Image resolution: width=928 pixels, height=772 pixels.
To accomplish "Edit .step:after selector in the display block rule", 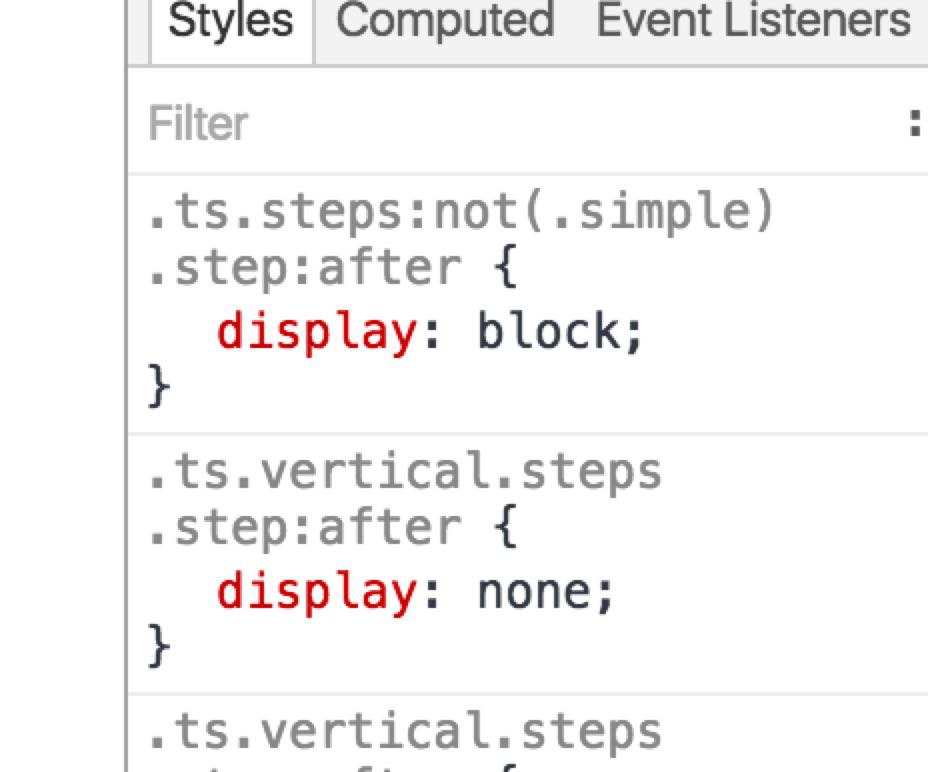I will [x=305, y=269].
